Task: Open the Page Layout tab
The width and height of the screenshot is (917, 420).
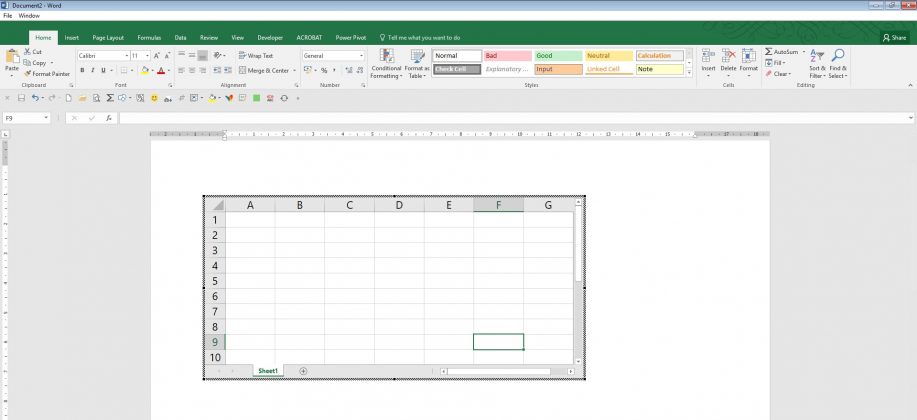Action: [108, 37]
